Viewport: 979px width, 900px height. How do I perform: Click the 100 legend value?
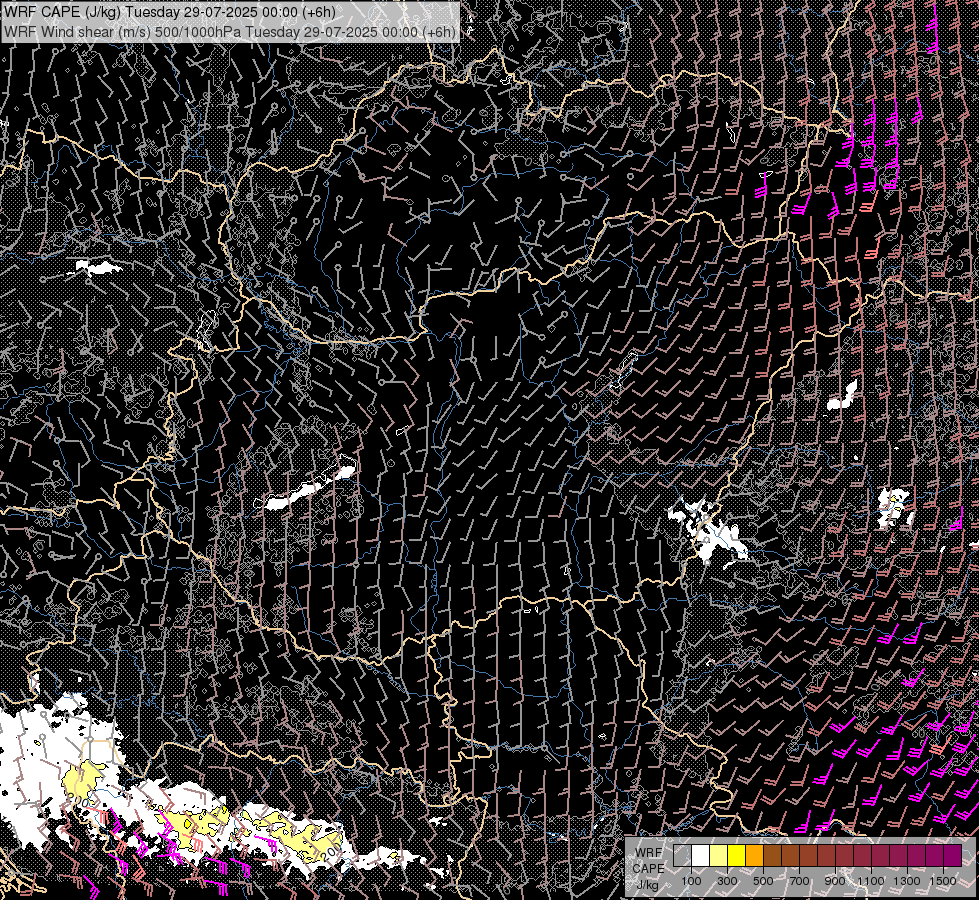(x=691, y=881)
